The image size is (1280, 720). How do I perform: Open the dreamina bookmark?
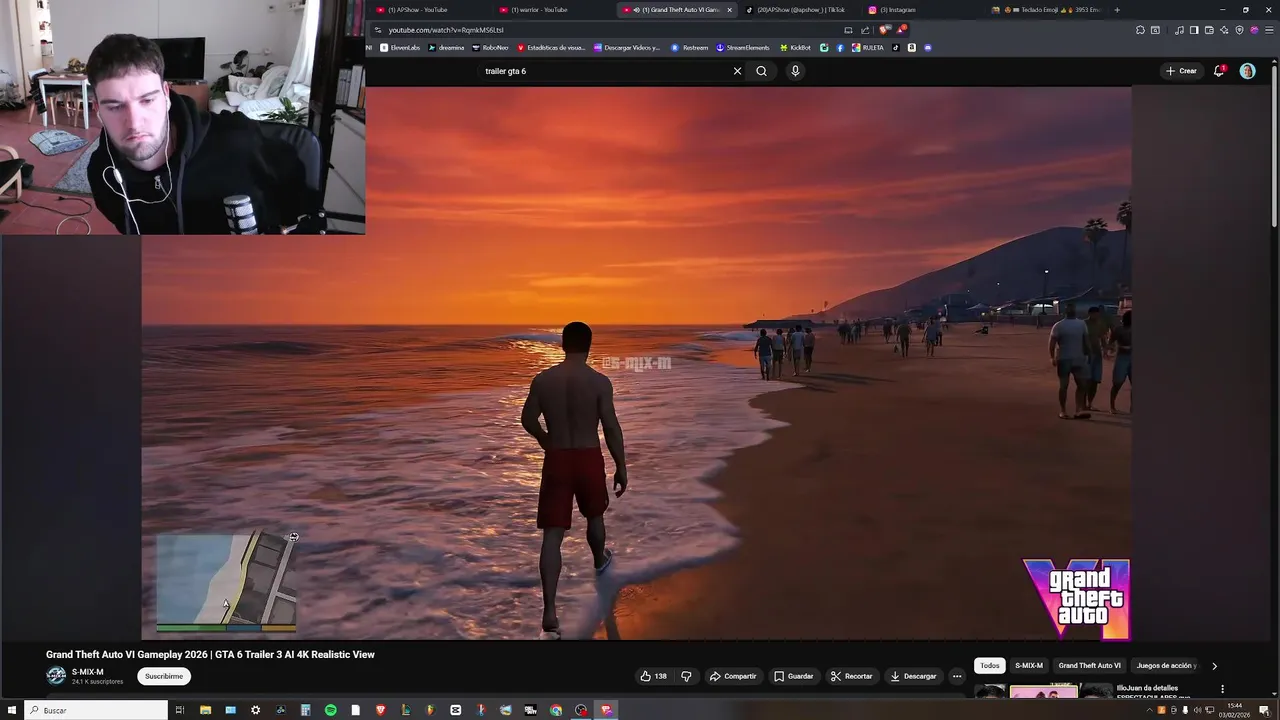coord(445,48)
